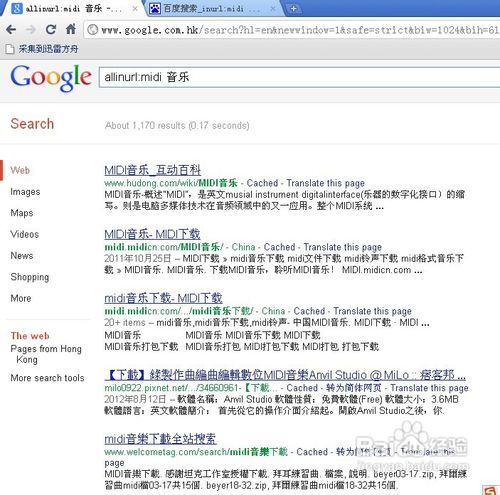
Task: Click the MIDI音乐打包下载 table entry
Action: [141, 347]
